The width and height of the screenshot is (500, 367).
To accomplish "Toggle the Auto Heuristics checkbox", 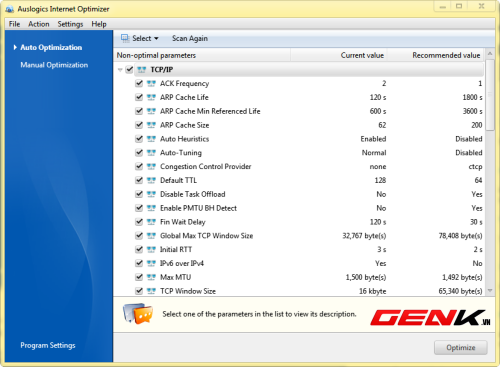I will (x=139, y=139).
